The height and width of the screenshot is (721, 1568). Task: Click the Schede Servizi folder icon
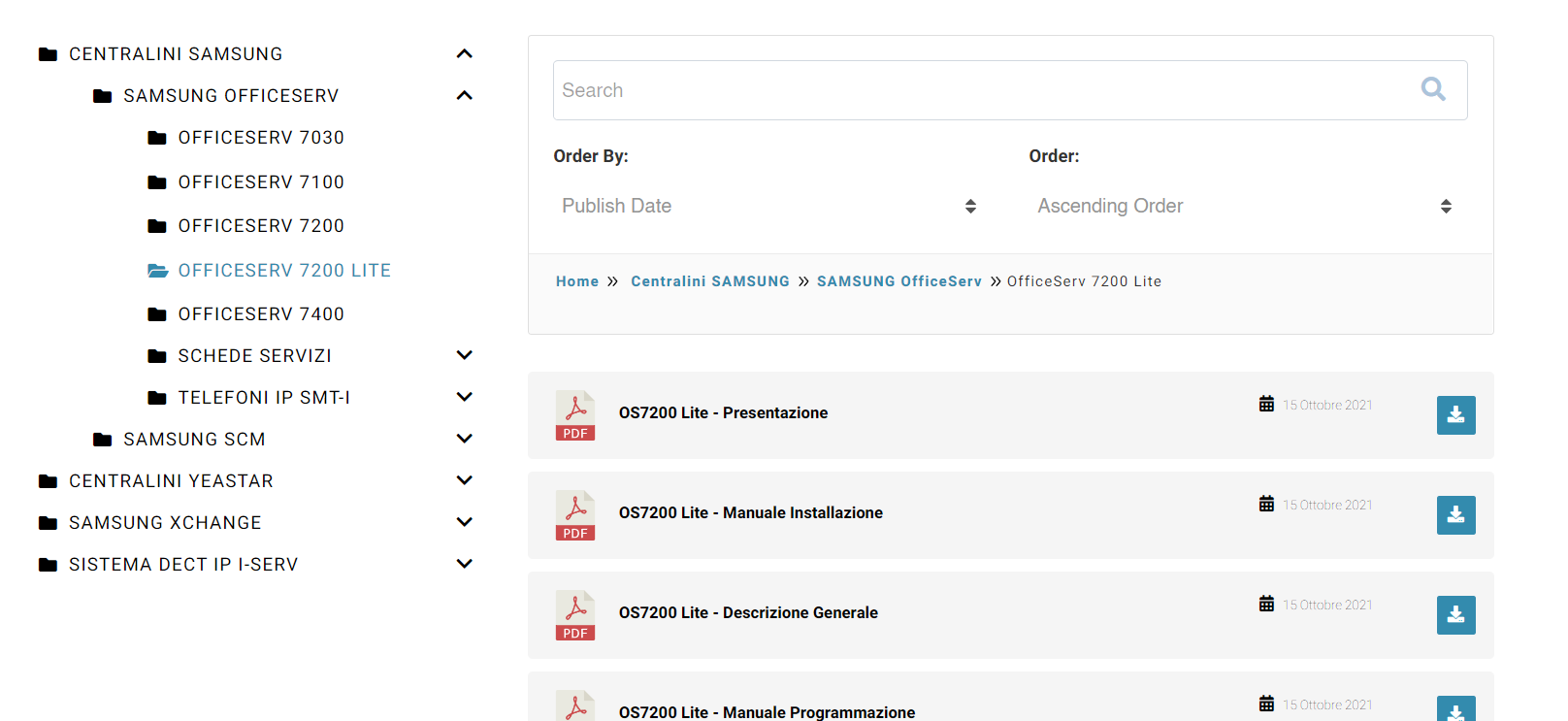pyautogui.click(x=157, y=356)
